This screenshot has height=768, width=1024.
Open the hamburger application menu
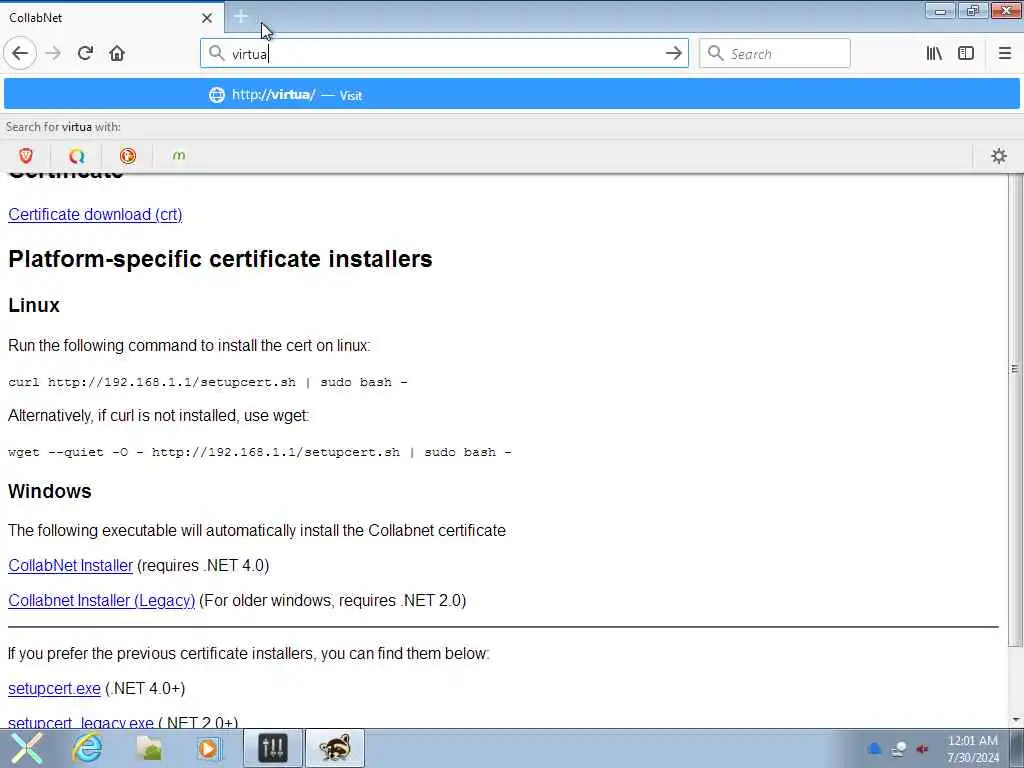click(1005, 54)
